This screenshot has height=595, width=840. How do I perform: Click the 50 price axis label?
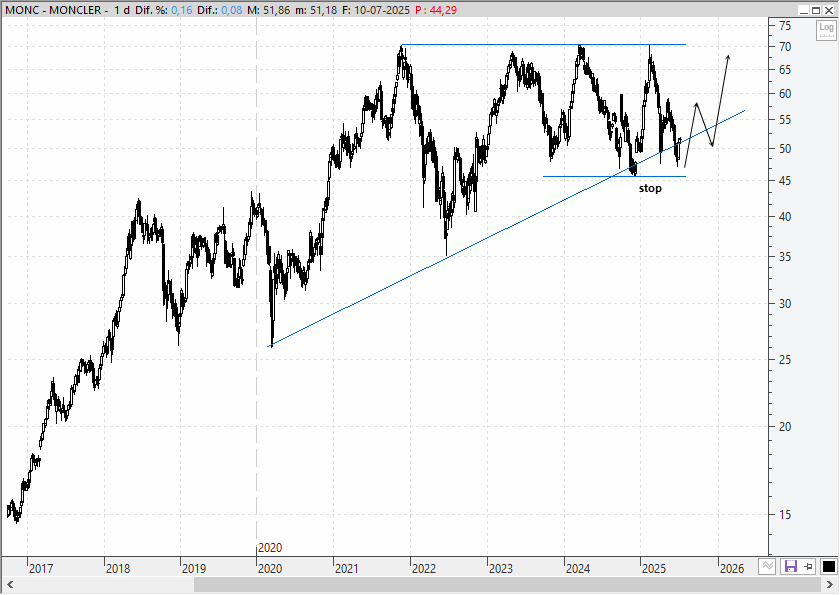pyautogui.click(x=785, y=149)
